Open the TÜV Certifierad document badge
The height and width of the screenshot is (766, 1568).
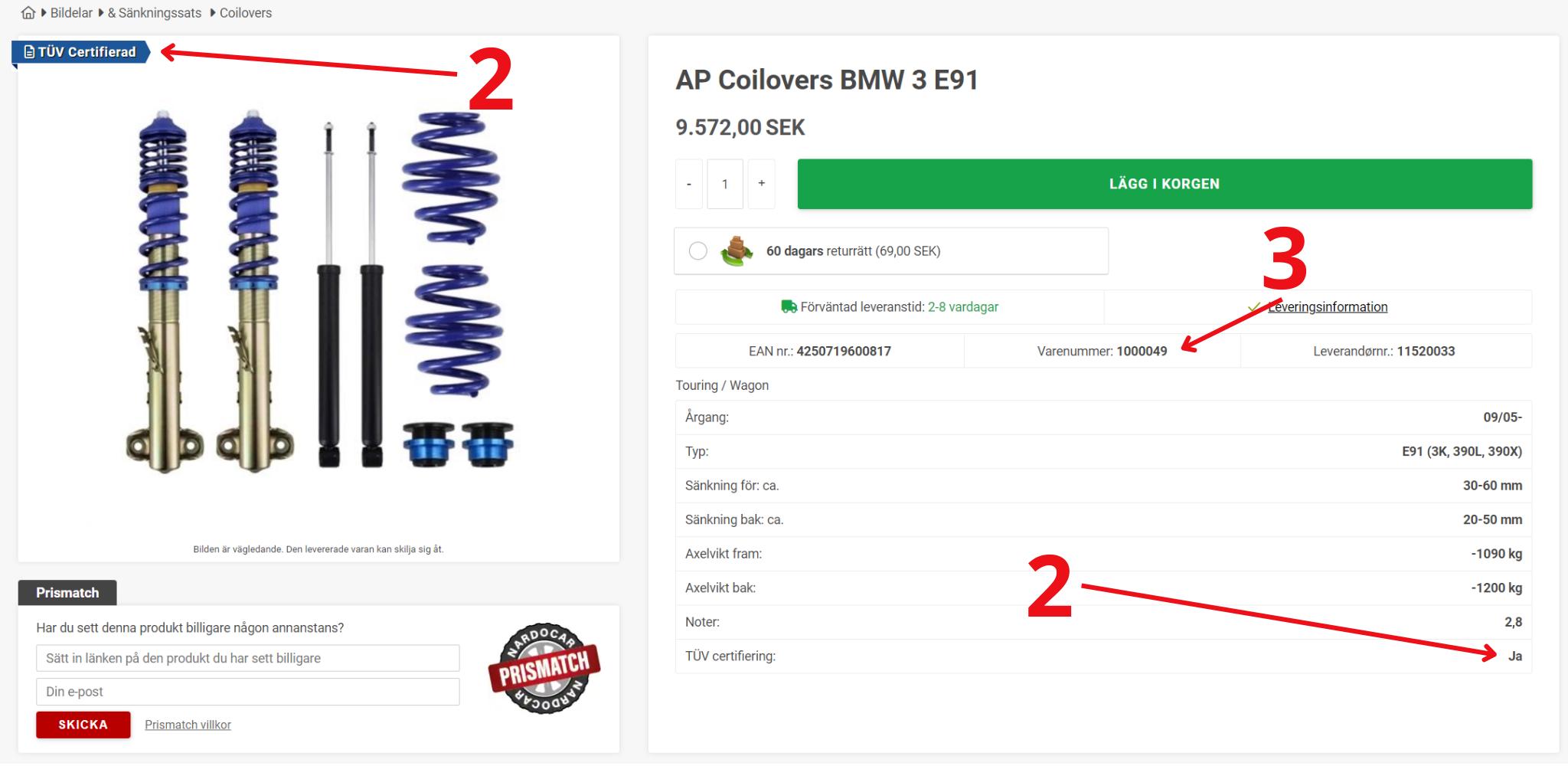point(80,52)
